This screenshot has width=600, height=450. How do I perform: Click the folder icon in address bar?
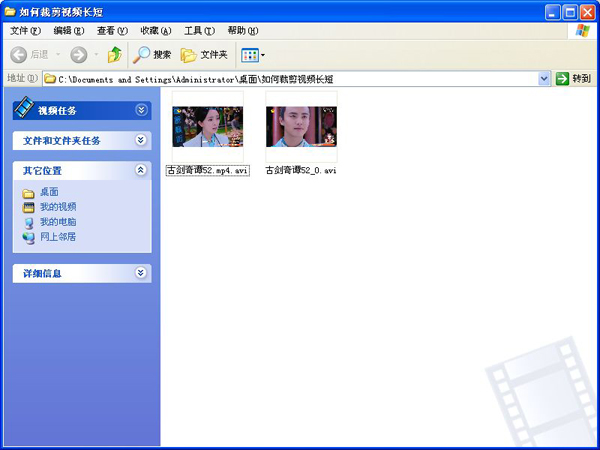coord(50,79)
